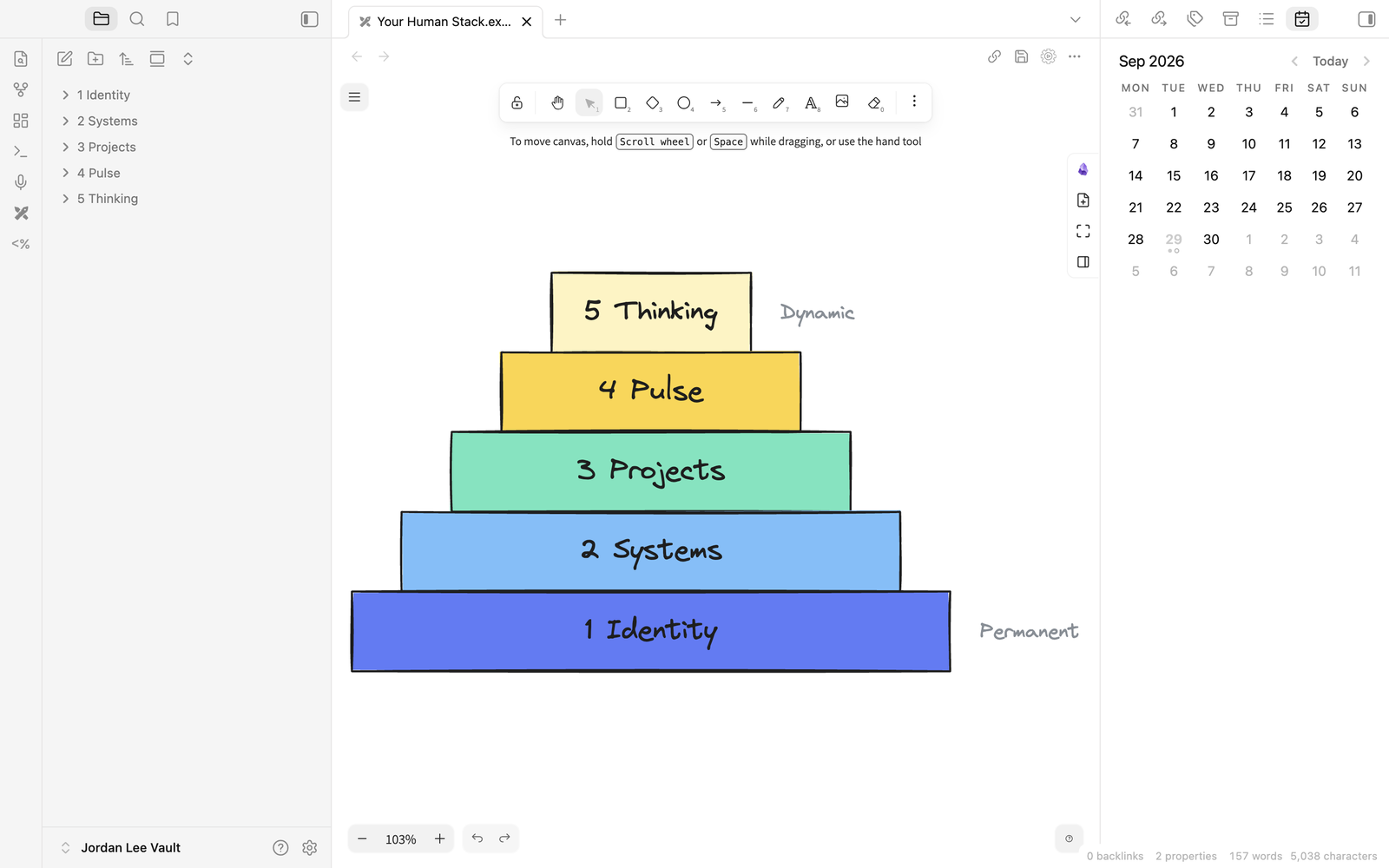Navigate back in history
The height and width of the screenshot is (868, 1389).
[357, 56]
